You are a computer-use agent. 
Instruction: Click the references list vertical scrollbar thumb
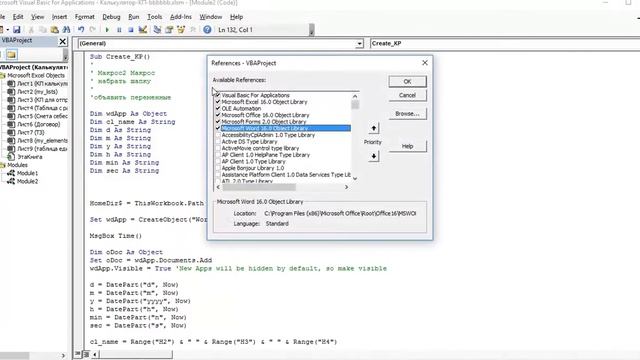point(355,105)
